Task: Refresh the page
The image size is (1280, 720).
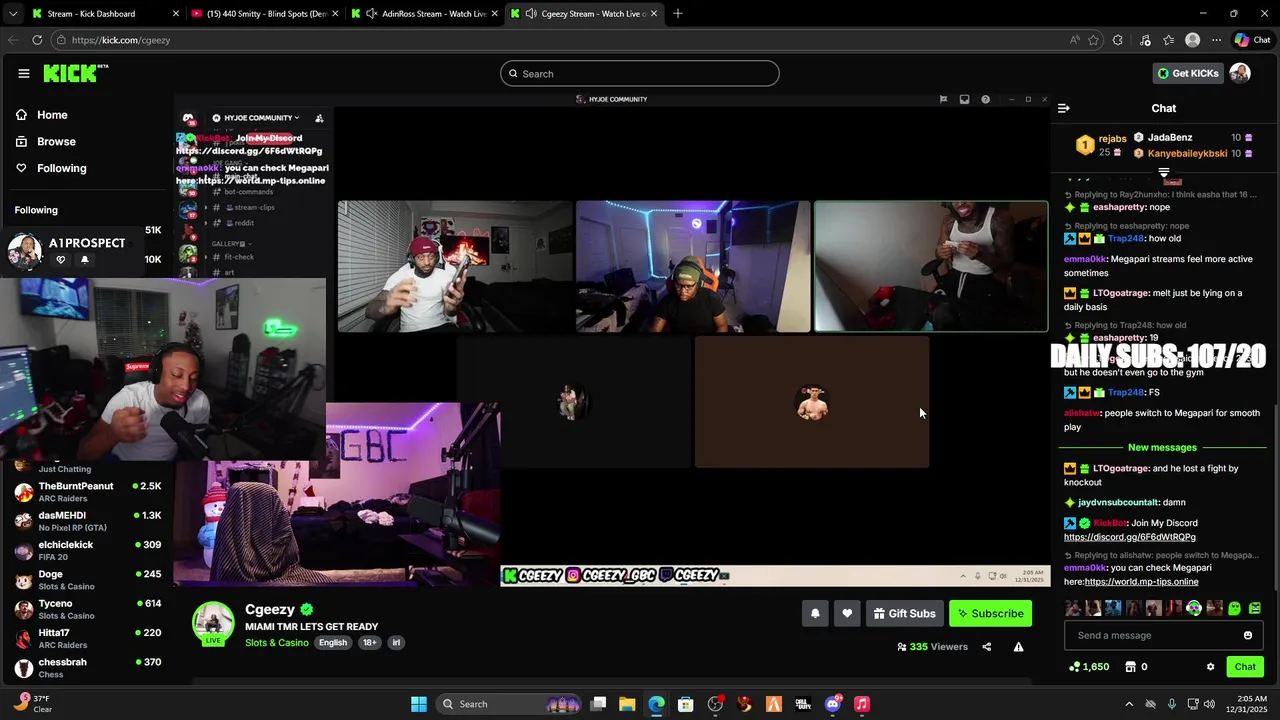Action: click(37, 40)
